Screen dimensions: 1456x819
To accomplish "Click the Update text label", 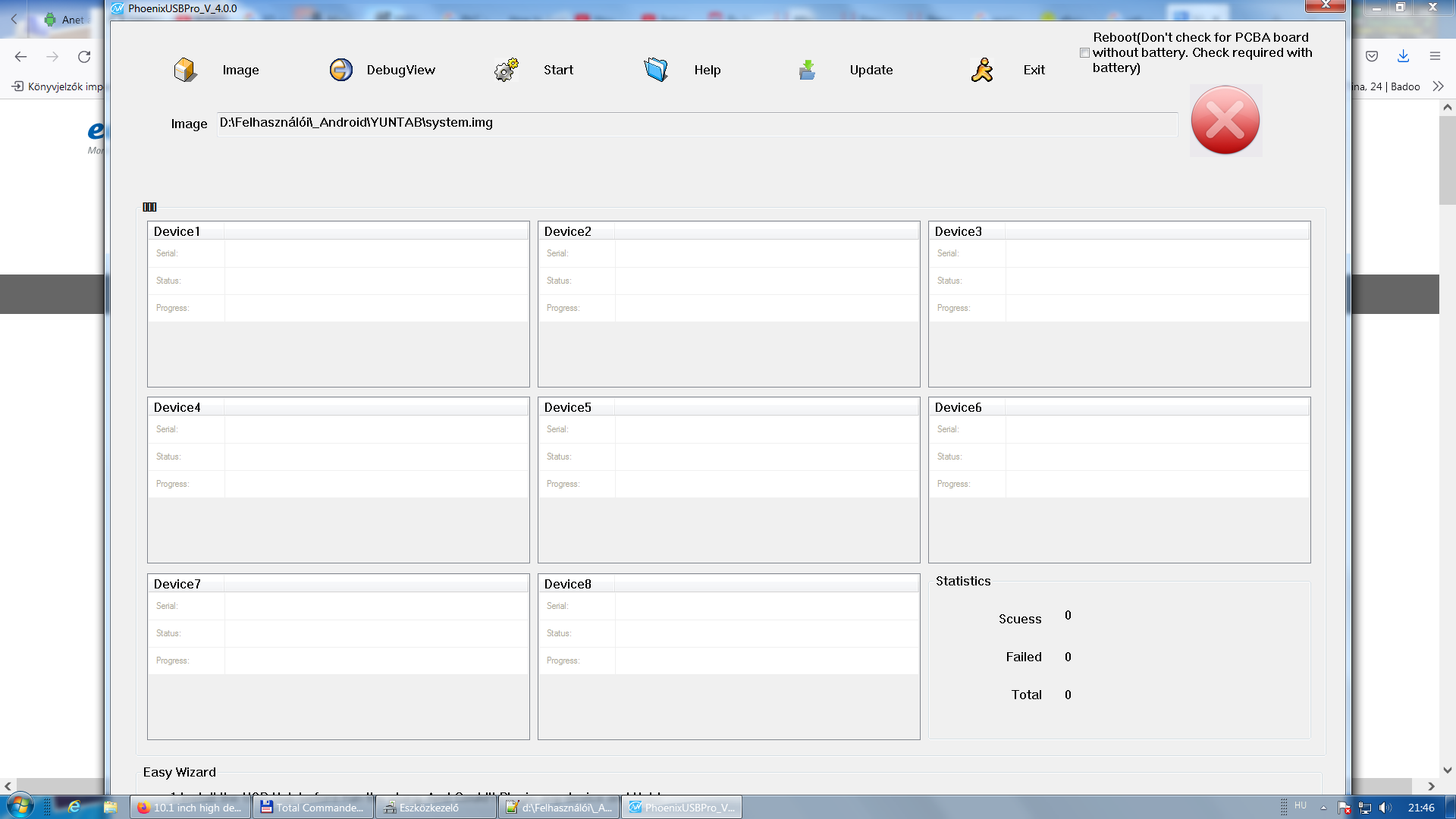I will point(871,70).
